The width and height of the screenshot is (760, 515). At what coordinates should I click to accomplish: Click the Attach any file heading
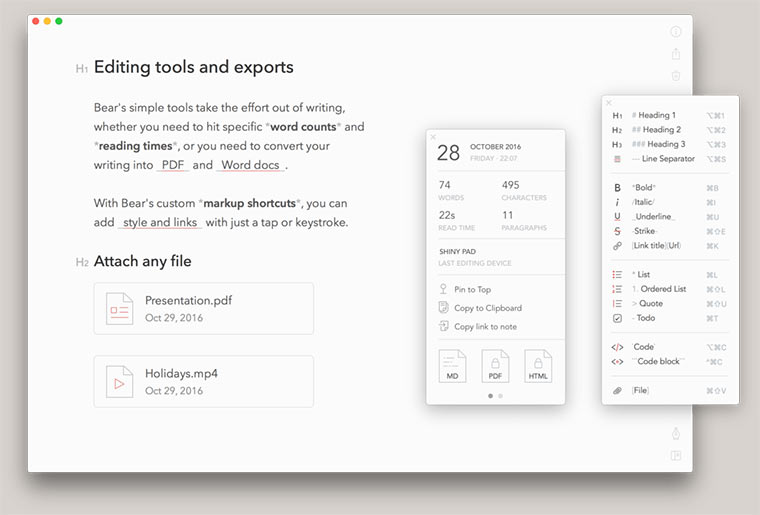142,261
